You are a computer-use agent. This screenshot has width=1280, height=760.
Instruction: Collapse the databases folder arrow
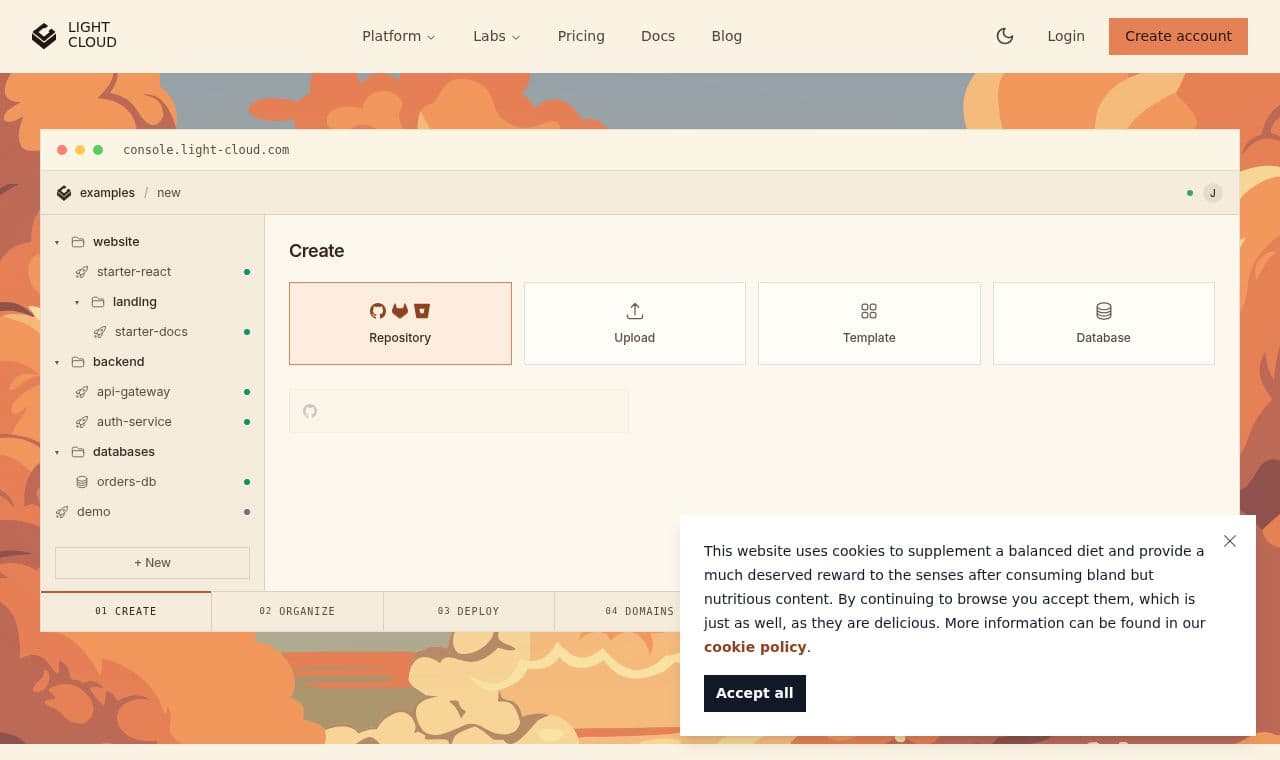(57, 452)
